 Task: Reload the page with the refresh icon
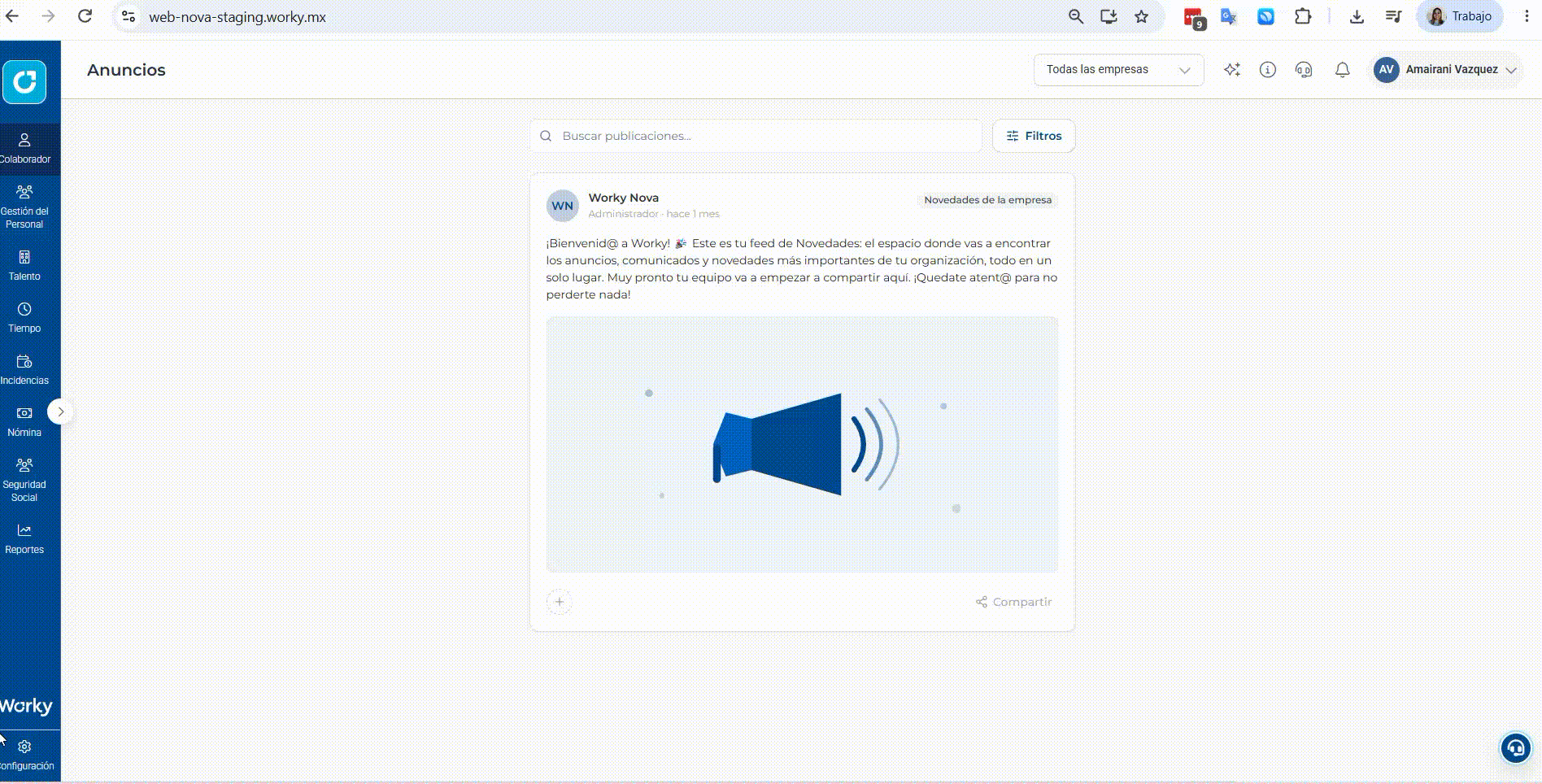pyautogui.click(x=85, y=16)
